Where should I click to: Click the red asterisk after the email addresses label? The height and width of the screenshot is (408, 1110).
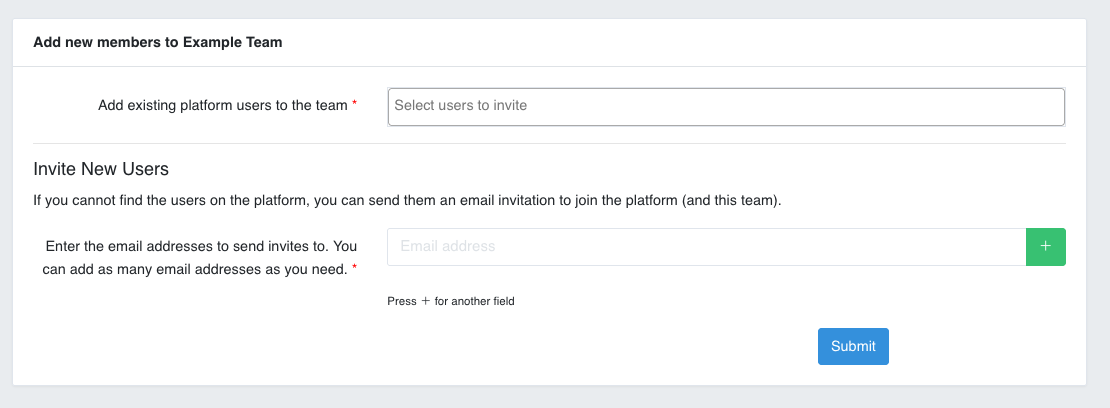pos(354,269)
